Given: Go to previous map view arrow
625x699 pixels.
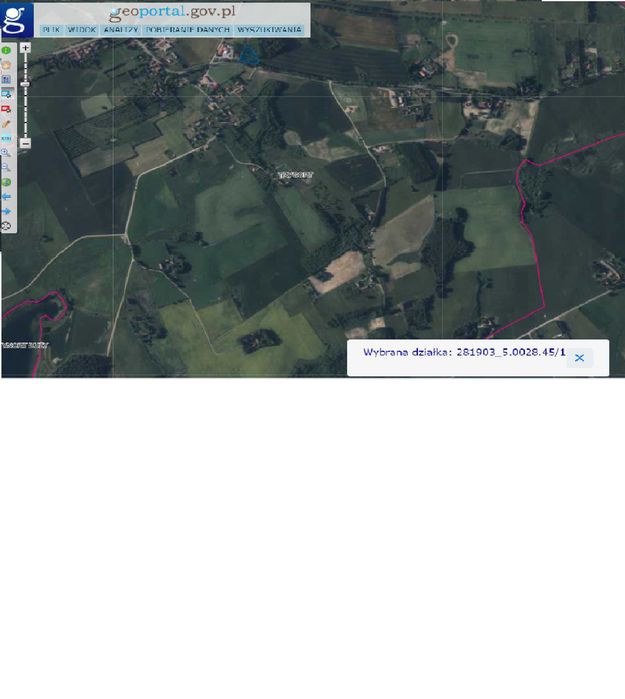Looking at the screenshot, I should pos(6,197).
